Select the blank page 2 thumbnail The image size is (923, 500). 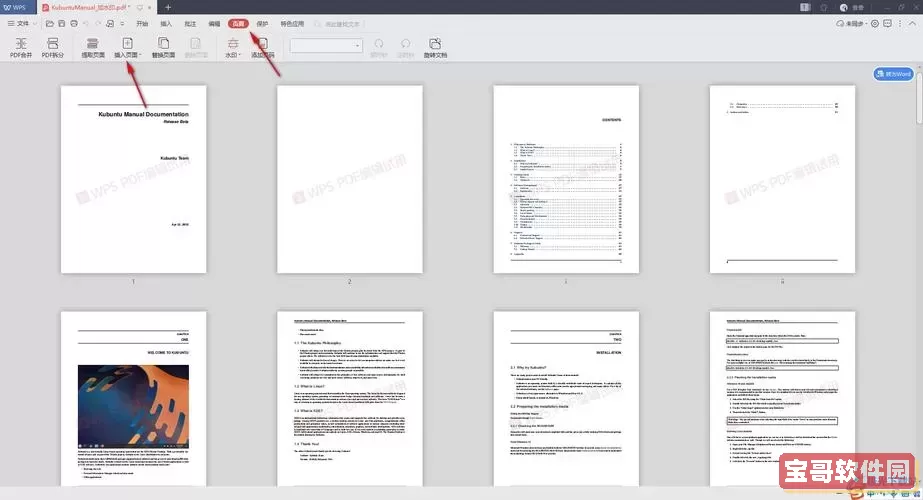coord(350,179)
